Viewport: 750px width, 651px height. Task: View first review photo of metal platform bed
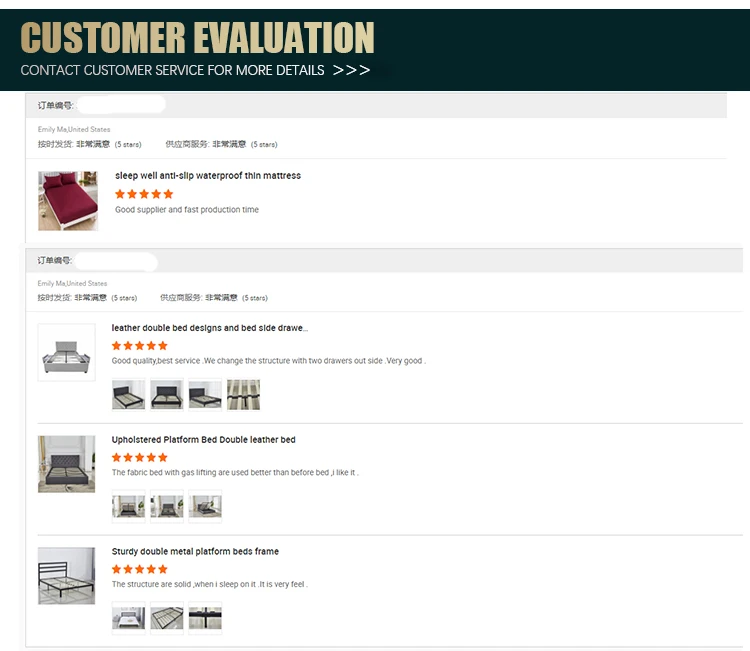tap(129, 618)
